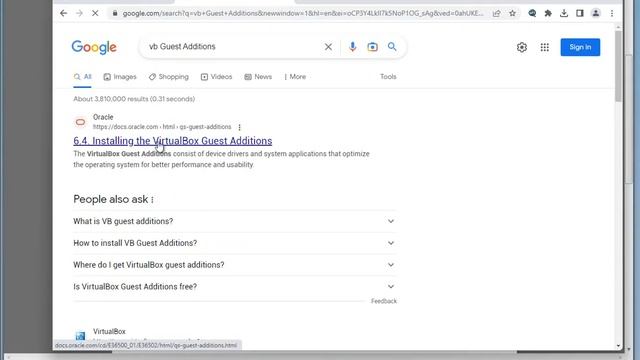The height and width of the screenshot is (360, 640).
Task: Open Google settings gear icon
Action: click(522, 47)
